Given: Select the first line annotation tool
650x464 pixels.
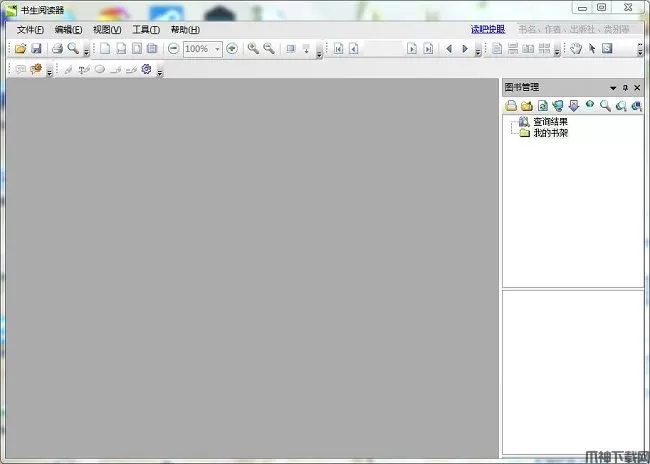Looking at the screenshot, I should coord(115,70).
